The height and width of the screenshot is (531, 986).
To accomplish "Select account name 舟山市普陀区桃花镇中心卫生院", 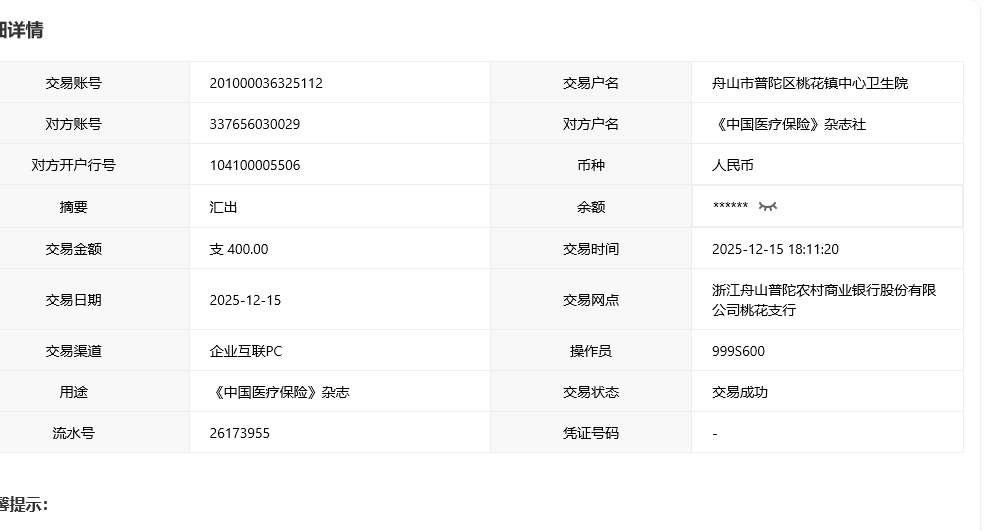I will [810, 83].
